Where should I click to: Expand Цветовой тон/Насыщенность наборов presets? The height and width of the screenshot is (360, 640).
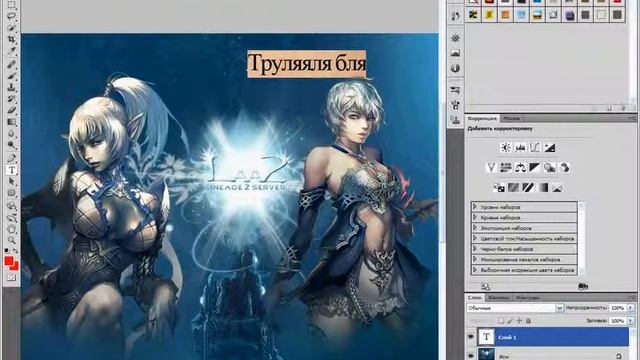point(475,238)
